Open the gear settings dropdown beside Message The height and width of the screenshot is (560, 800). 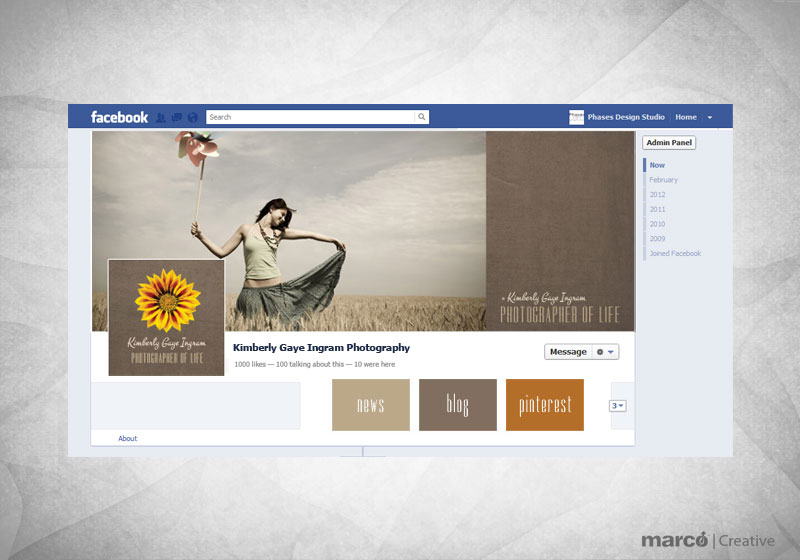pyautogui.click(x=606, y=352)
